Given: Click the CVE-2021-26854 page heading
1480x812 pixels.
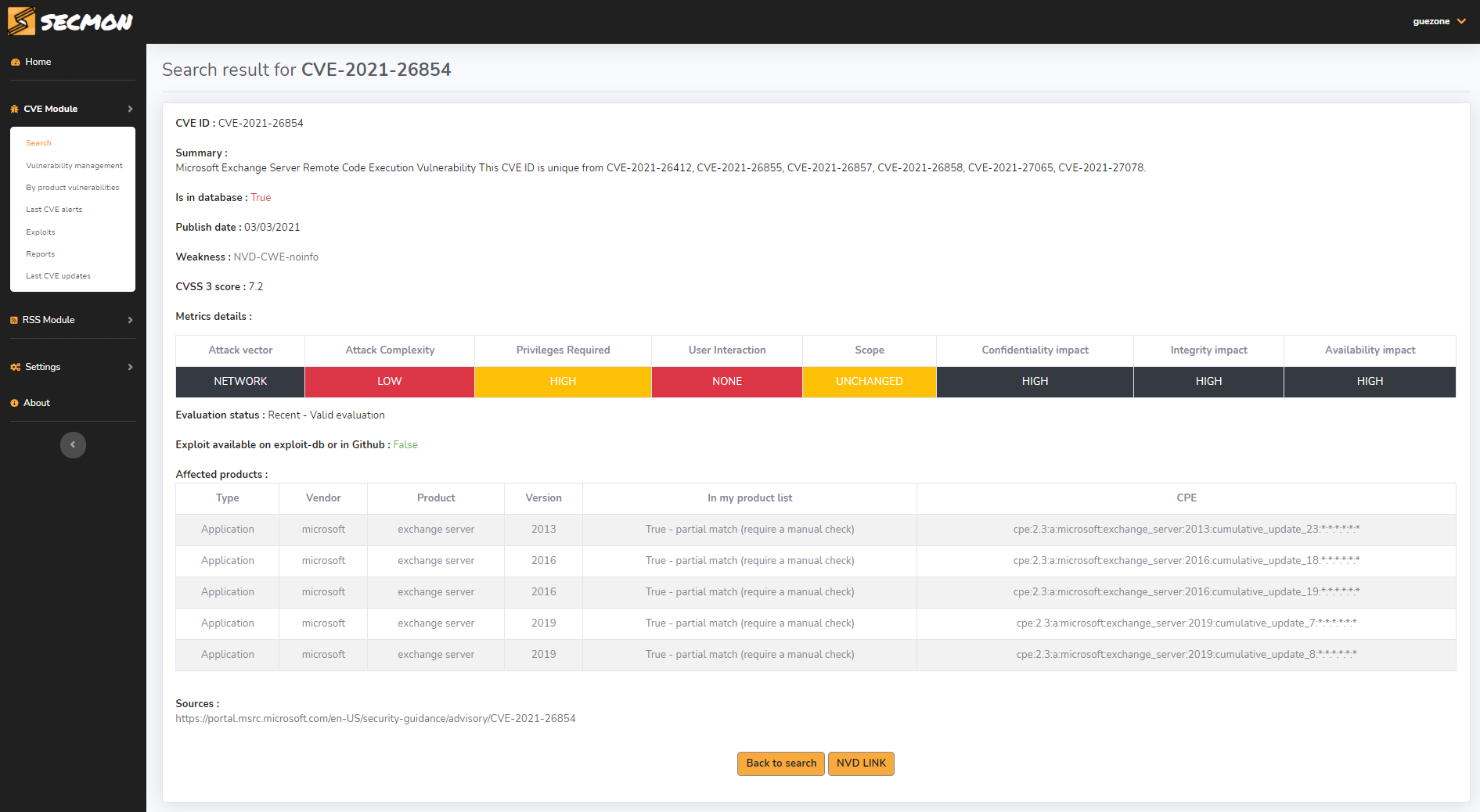Looking at the screenshot, I should pyautogui.click(x=376, y=70).
